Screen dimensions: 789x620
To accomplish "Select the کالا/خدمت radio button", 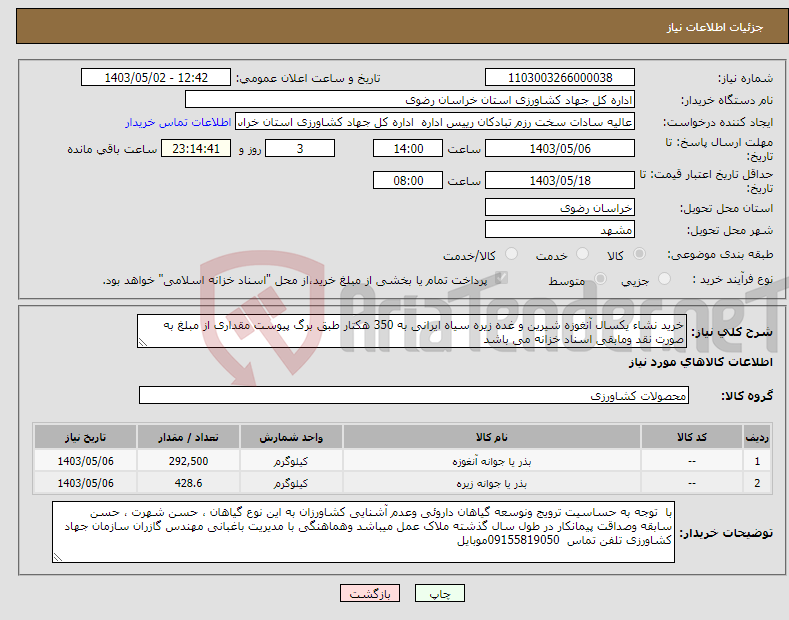I will (511, 254).
